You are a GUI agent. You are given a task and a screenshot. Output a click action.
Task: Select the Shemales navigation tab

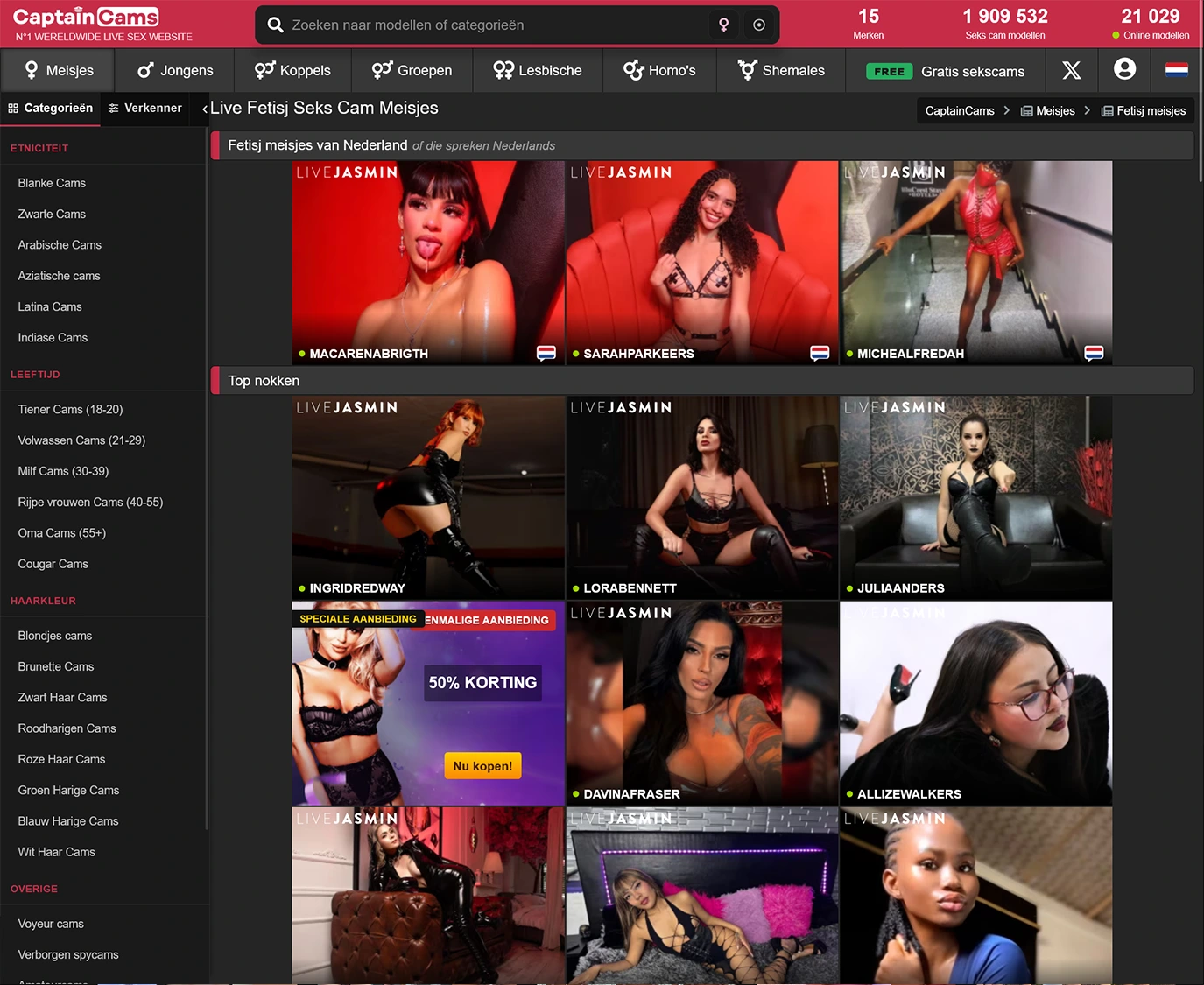point(781,71)
